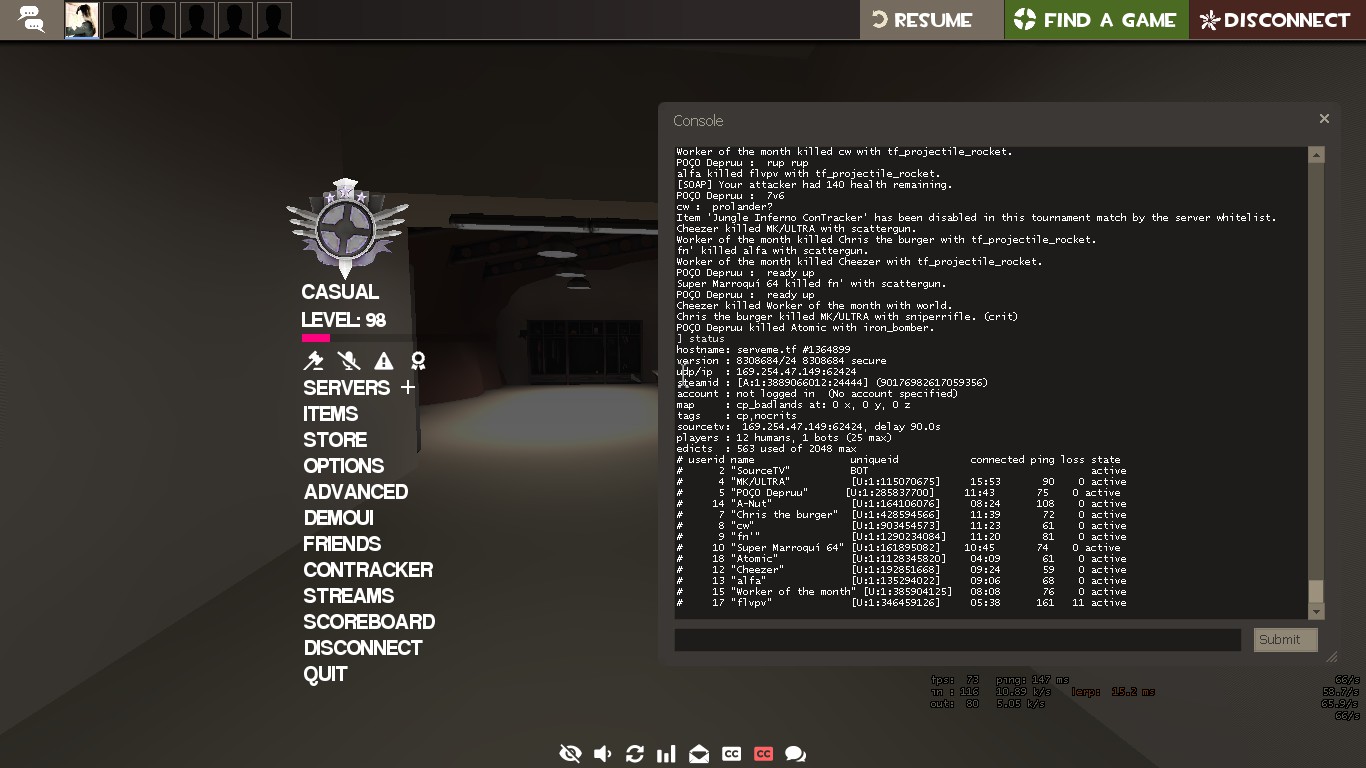1366x768 pixels.
Task: Click the 'Casual' rank label
Action: [x=340, y=292]
